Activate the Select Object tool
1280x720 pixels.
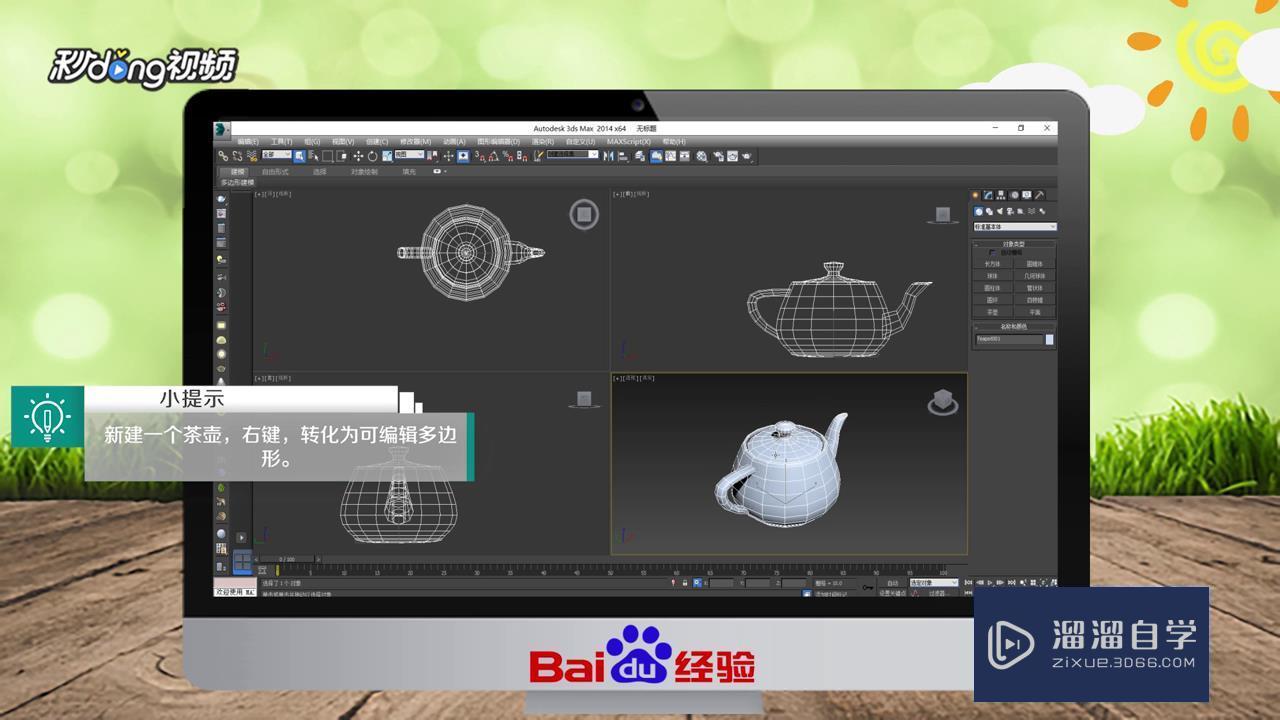[x=300, y=156]
